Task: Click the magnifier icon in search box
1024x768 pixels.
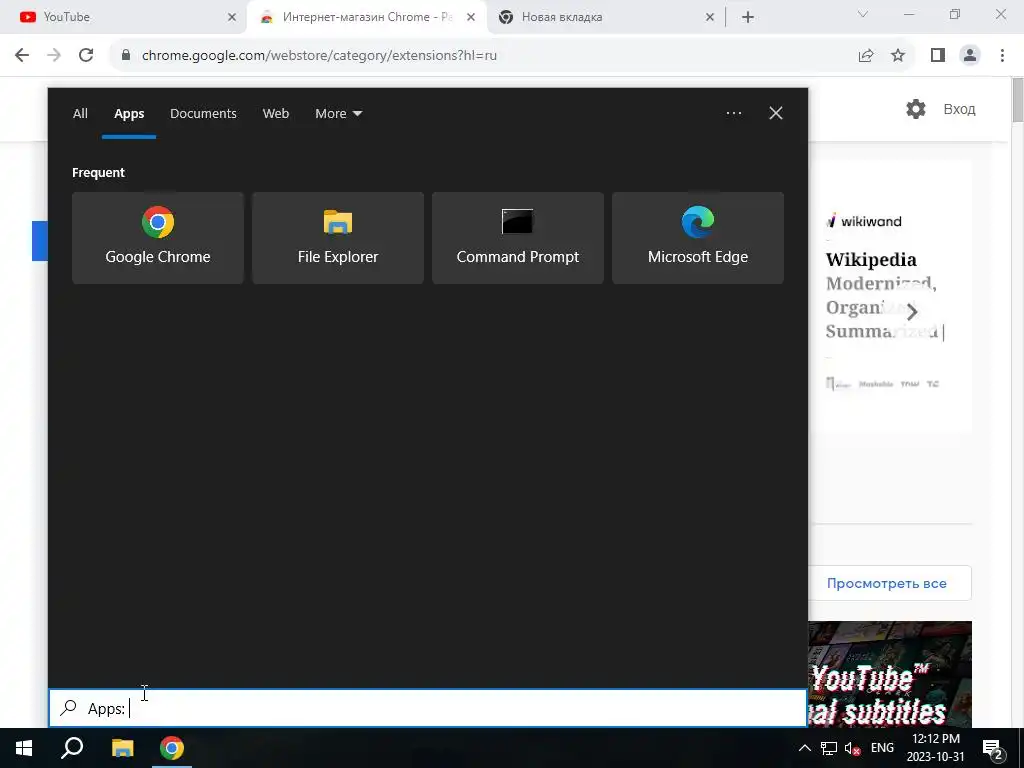Action: click(x=69, y=708)
